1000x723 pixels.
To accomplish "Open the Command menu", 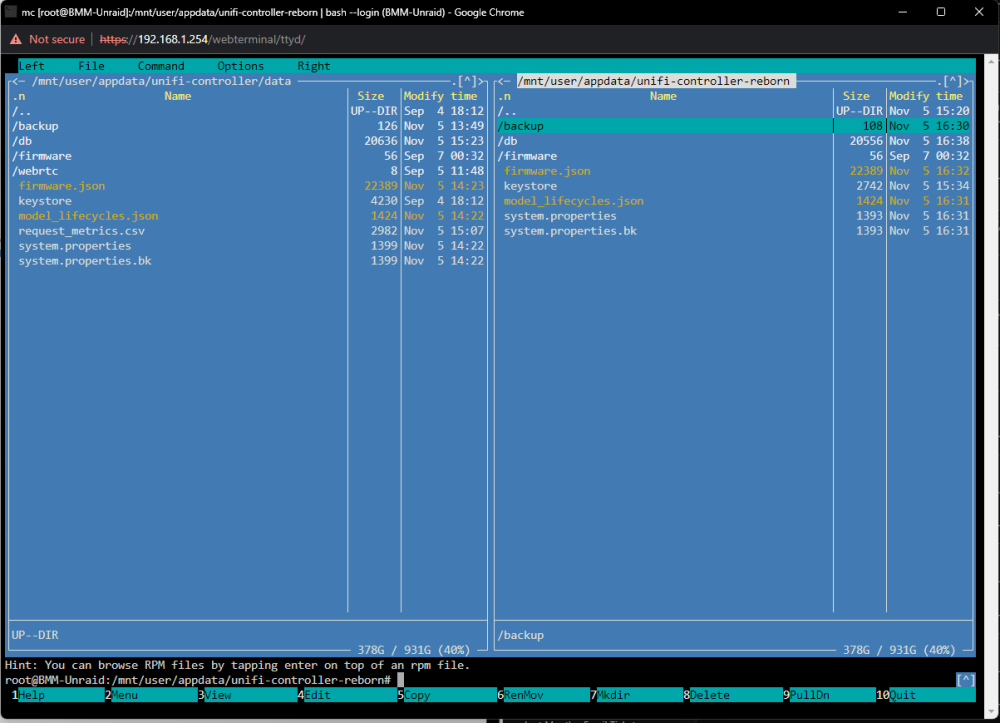I will (x=161, y=66).
